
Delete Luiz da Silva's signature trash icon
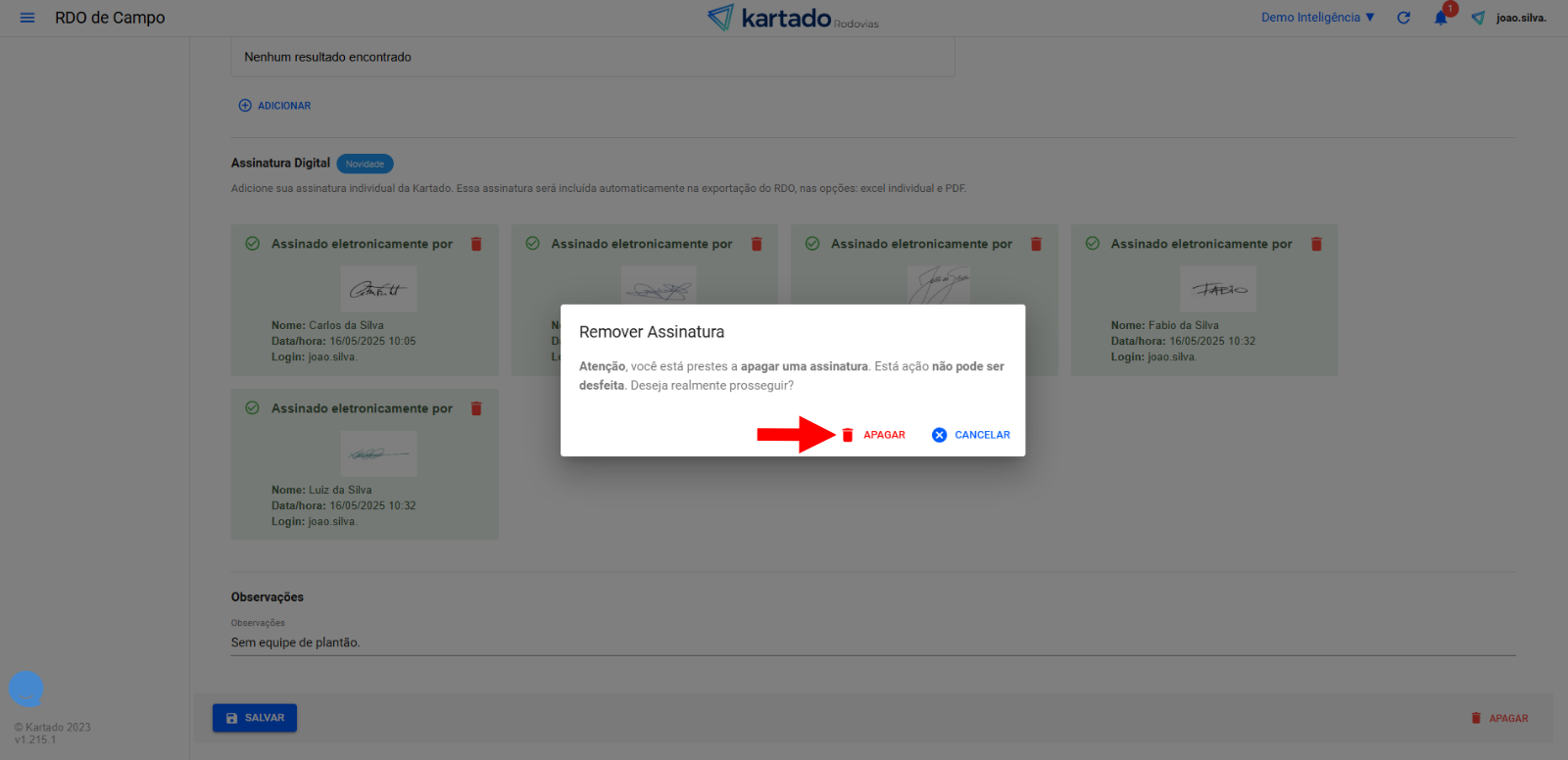[476, 408]
